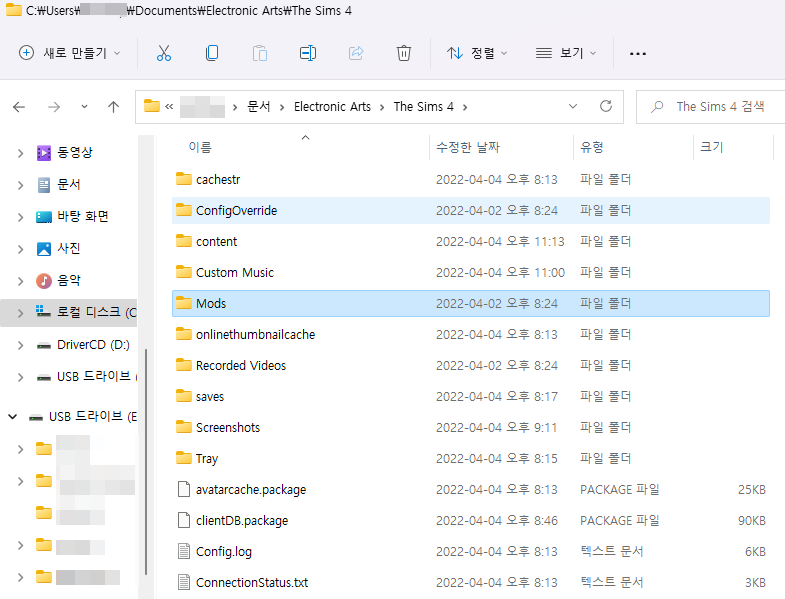Screen dimensions: 785x599
Task: Go up one folder level arrow
Action: click(114, 107)
